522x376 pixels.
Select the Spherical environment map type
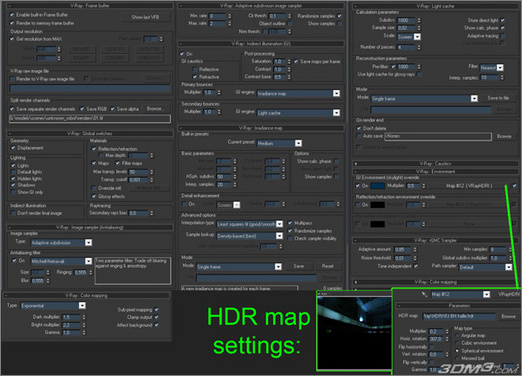[458, 351]
